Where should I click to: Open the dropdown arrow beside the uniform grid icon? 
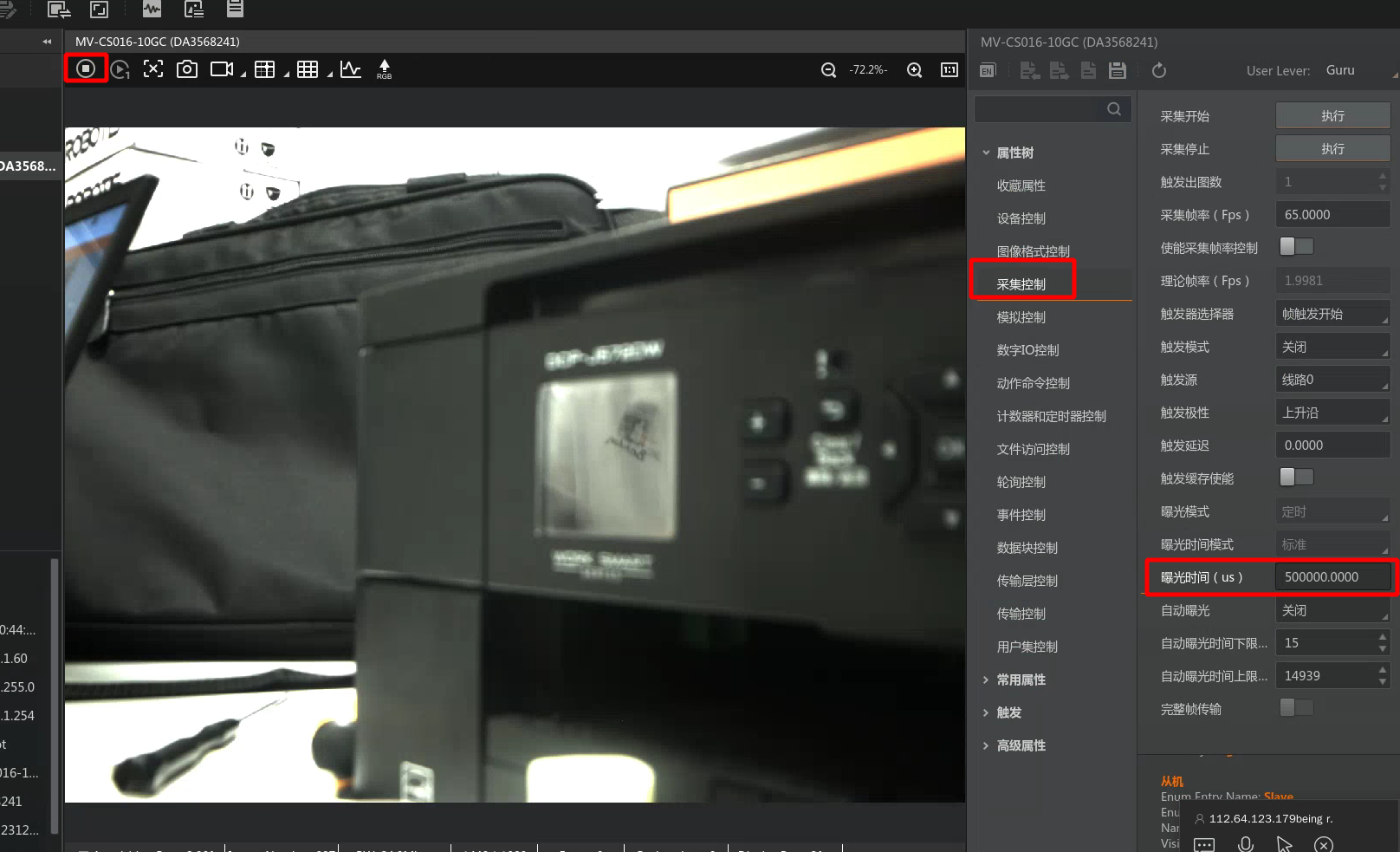pos(330,75)
